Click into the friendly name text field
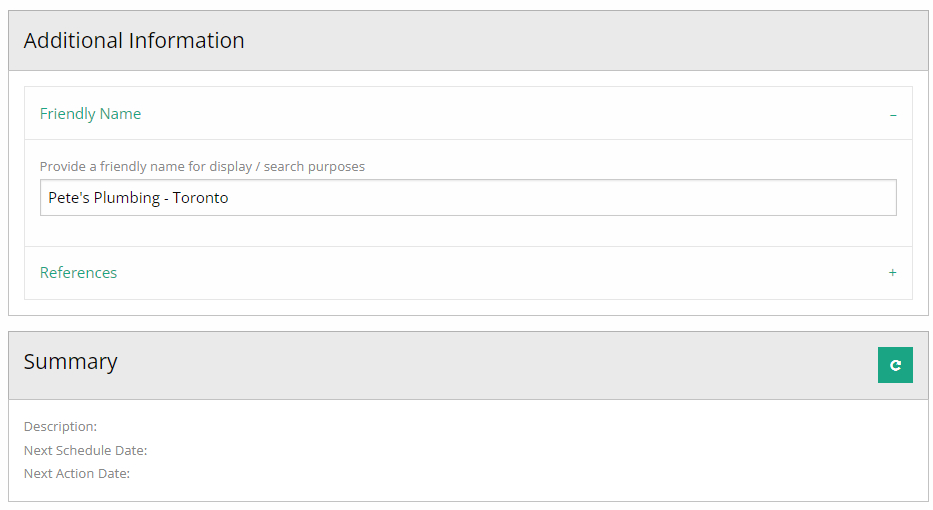 tap(468, 198)
